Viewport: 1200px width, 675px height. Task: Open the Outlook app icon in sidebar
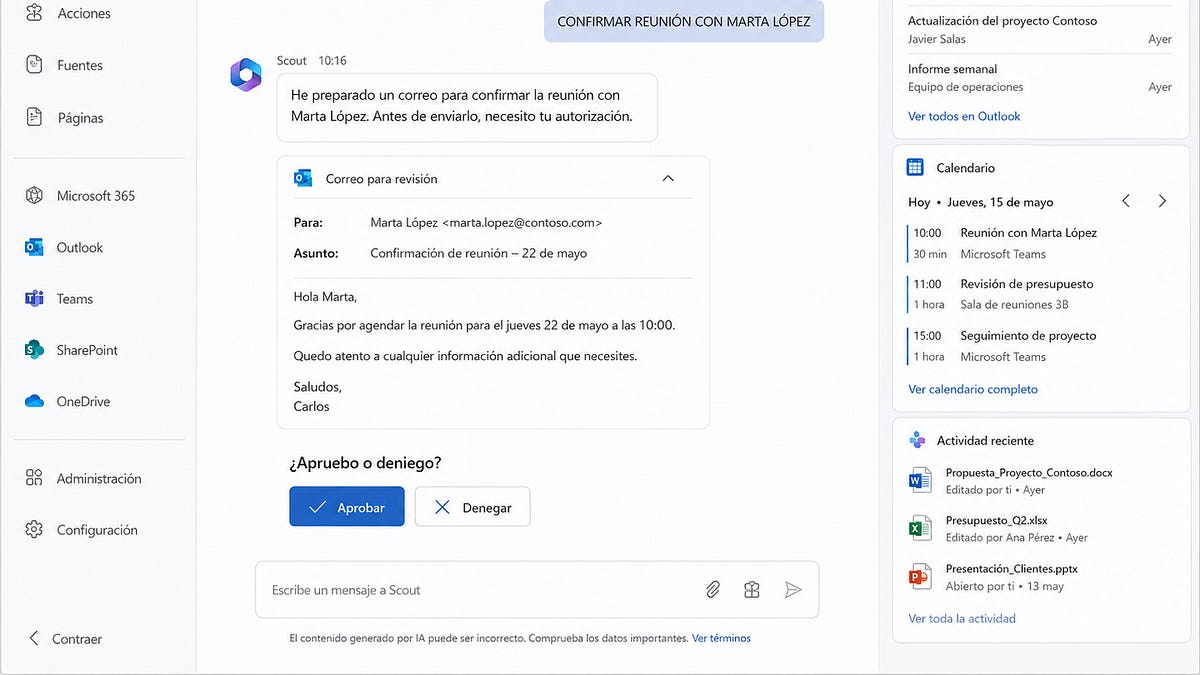(35, 247)
